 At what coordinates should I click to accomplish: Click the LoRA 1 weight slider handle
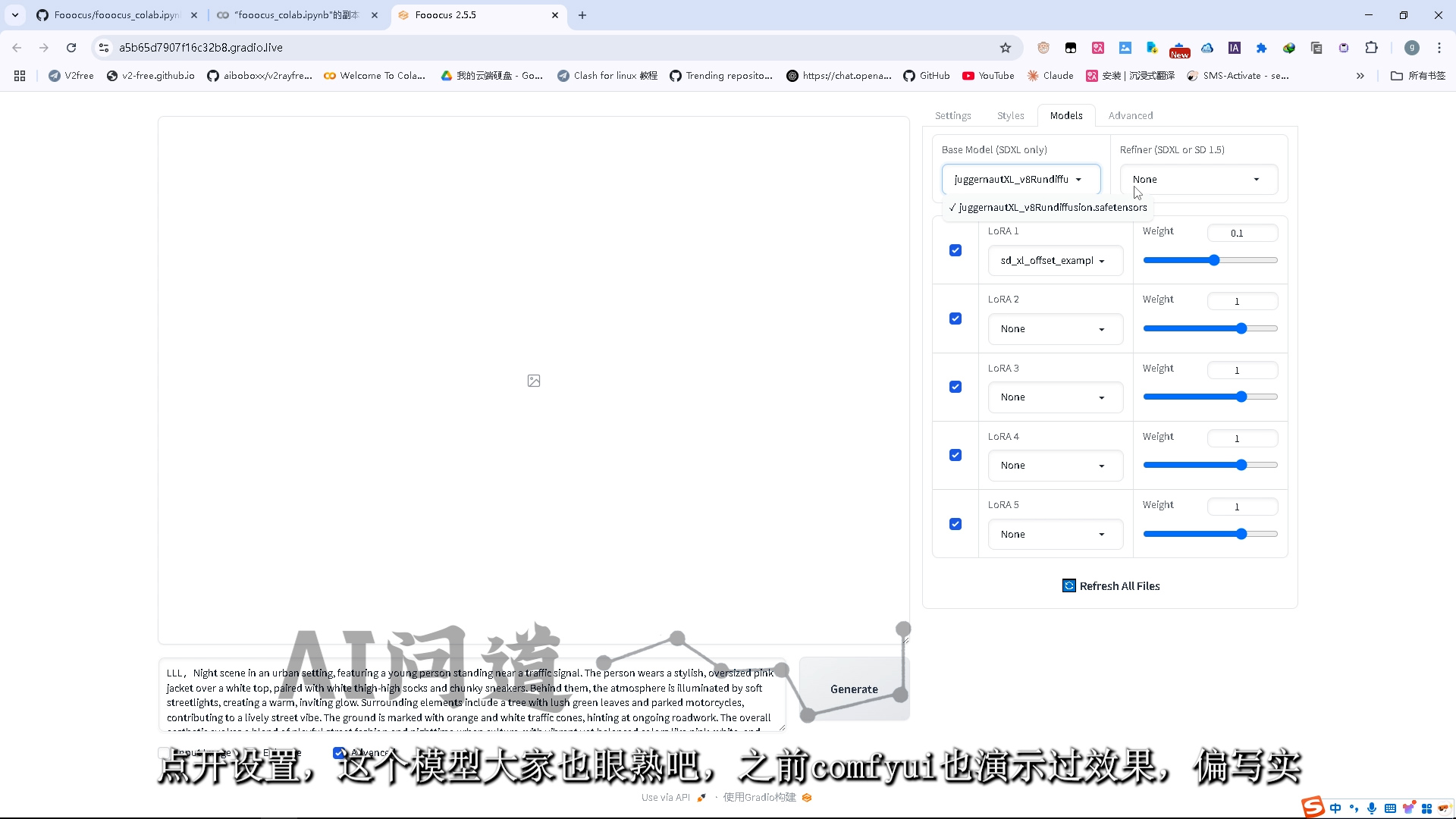tap(1214, 260)
